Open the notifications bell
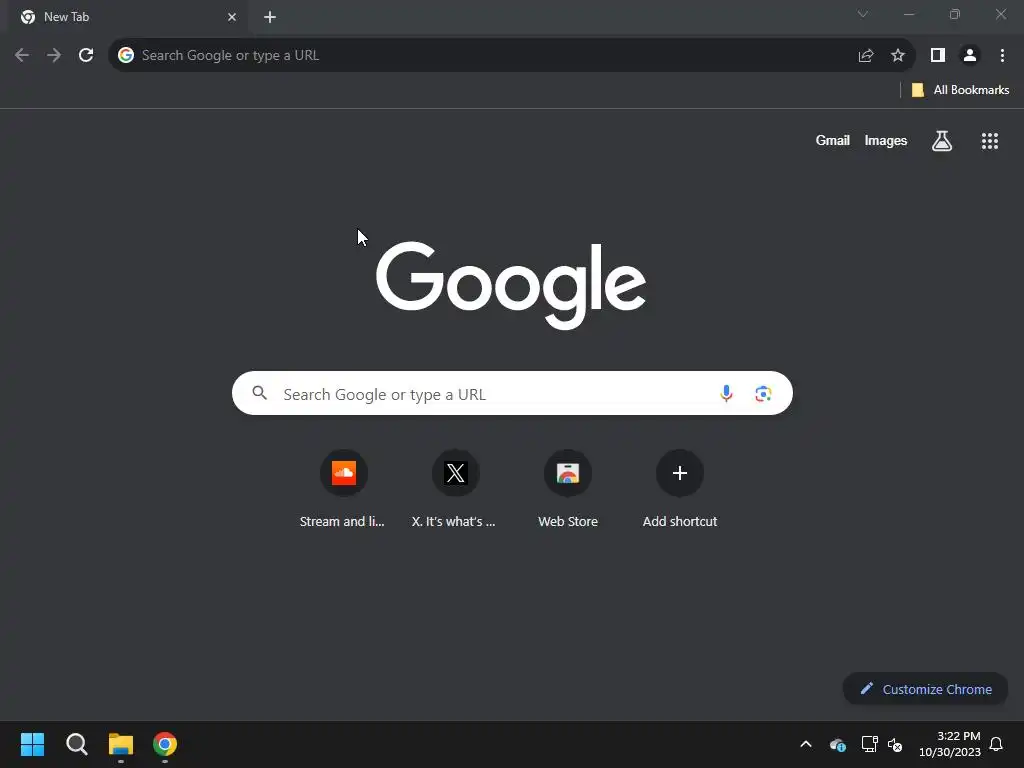The height and width of the screenshot is (768, 1024). pyautogui.click(x=996, y=744)
